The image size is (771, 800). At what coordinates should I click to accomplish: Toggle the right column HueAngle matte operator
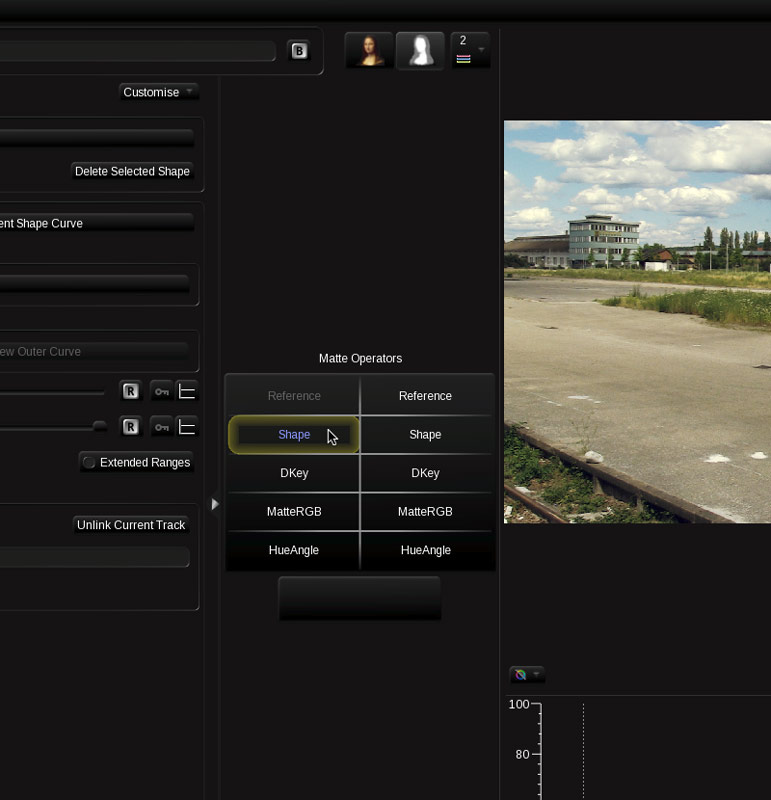[425, 550]
